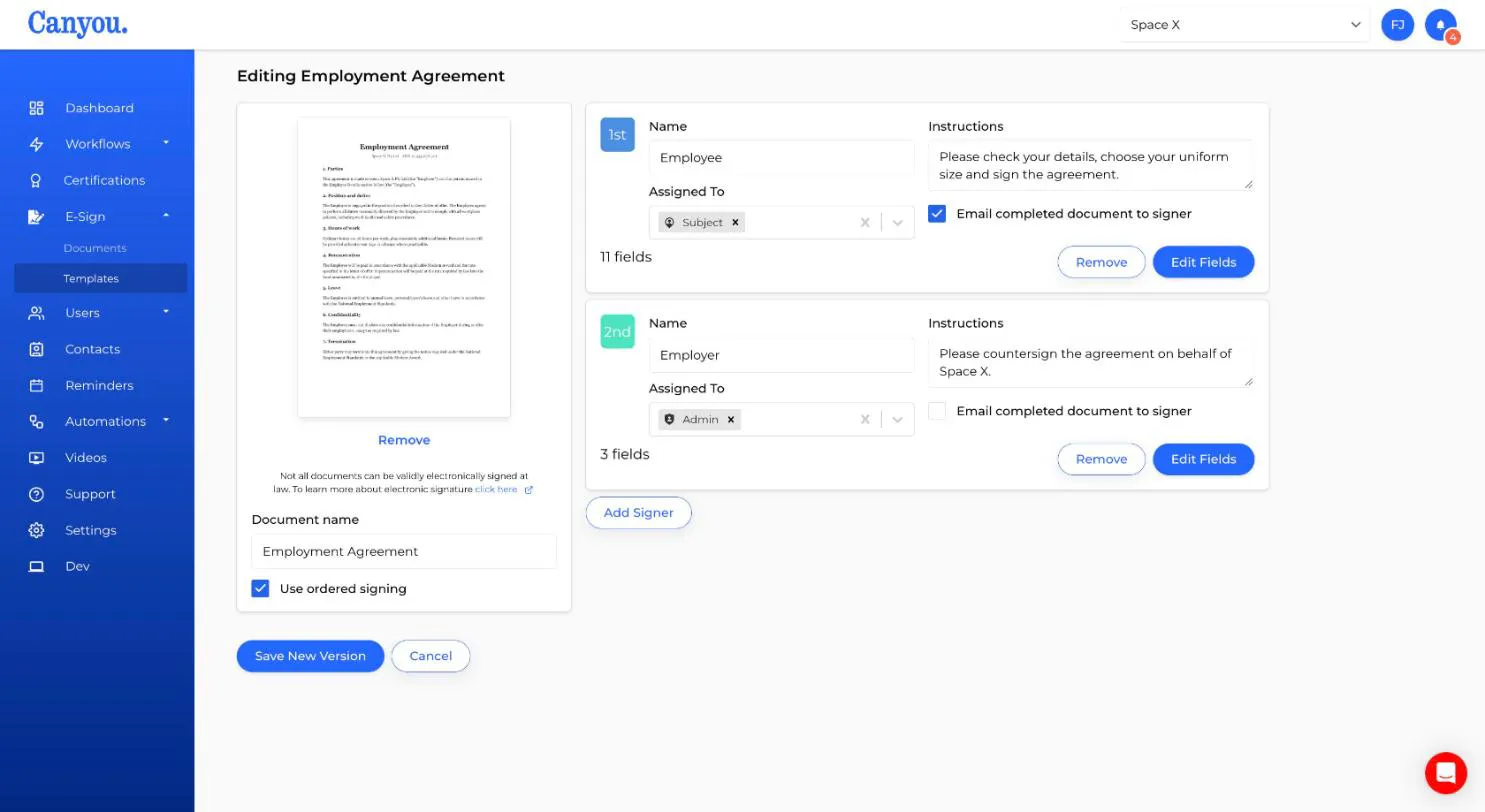Open the FJ user avatar menu

(1397, 25)
